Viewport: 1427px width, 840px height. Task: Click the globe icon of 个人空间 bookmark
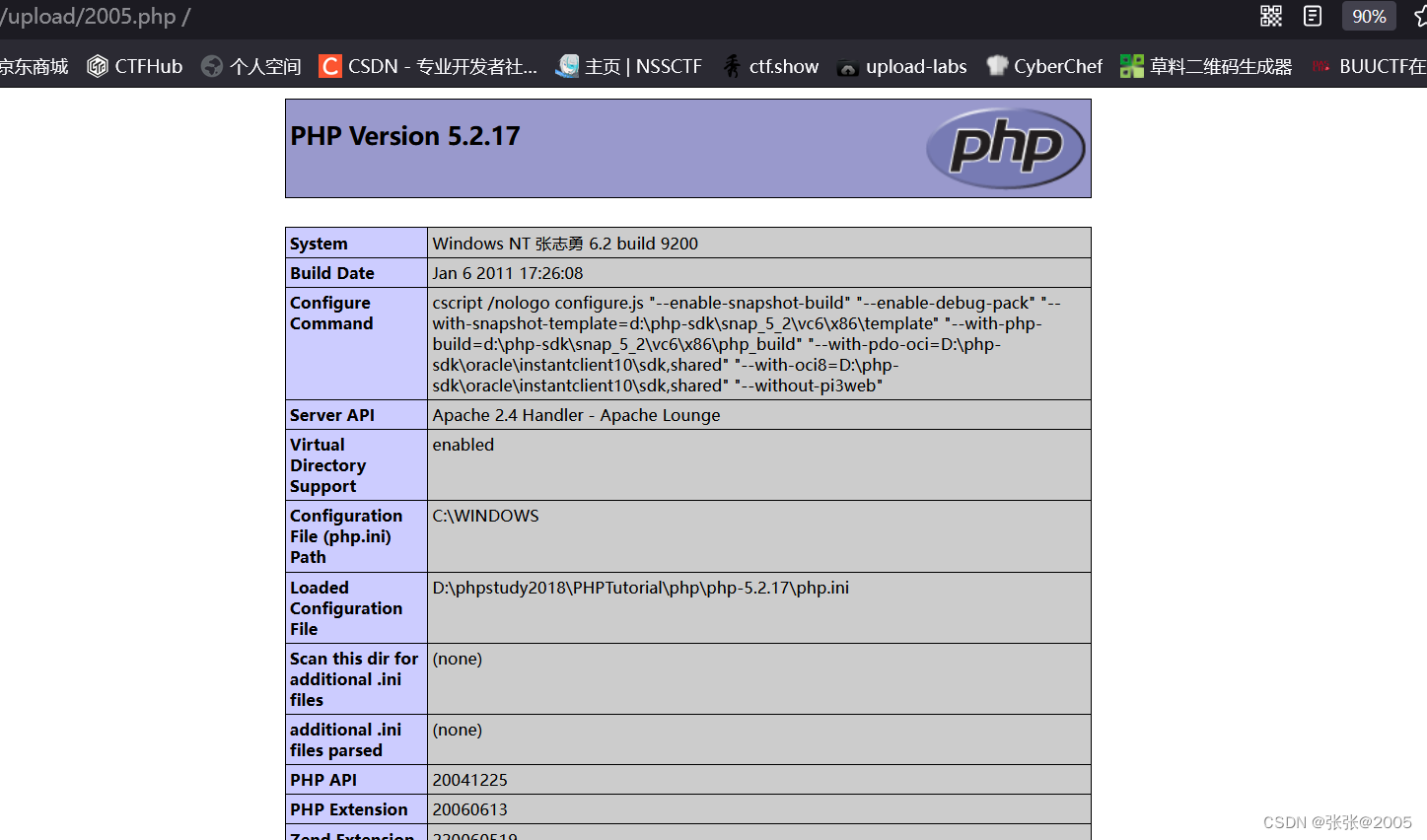coord(212,66)
